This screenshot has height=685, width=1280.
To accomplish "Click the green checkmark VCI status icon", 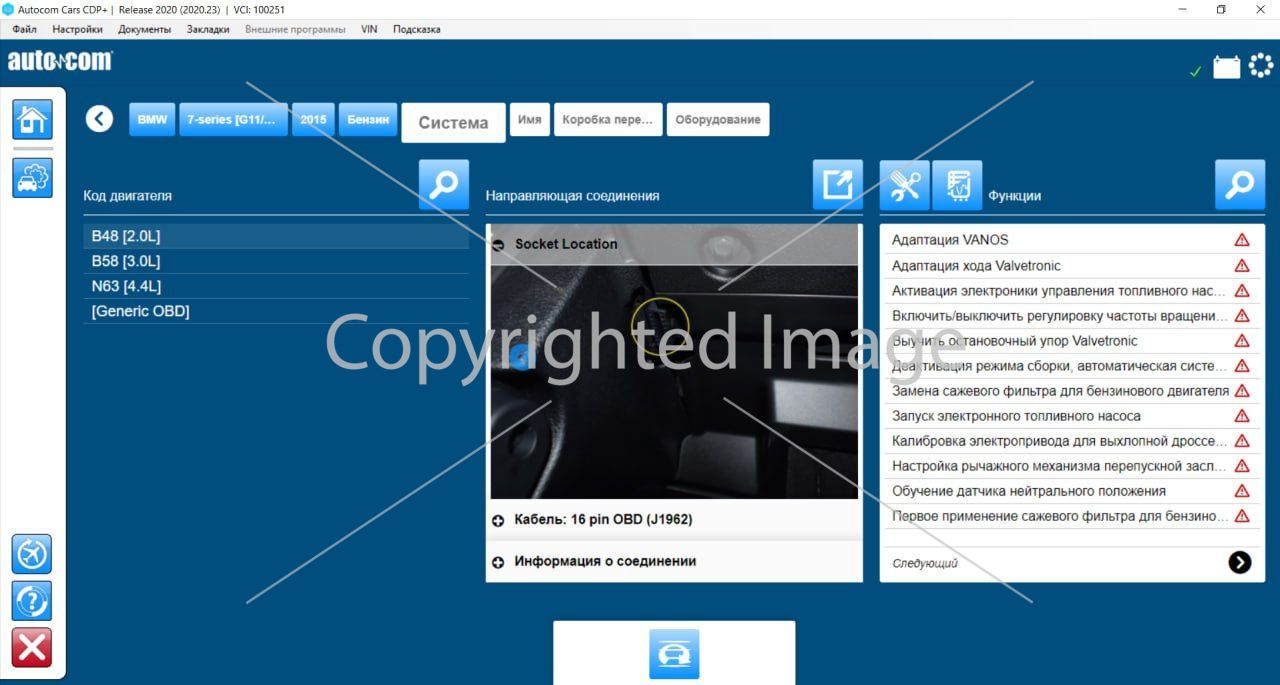I will coord(1195,72).
